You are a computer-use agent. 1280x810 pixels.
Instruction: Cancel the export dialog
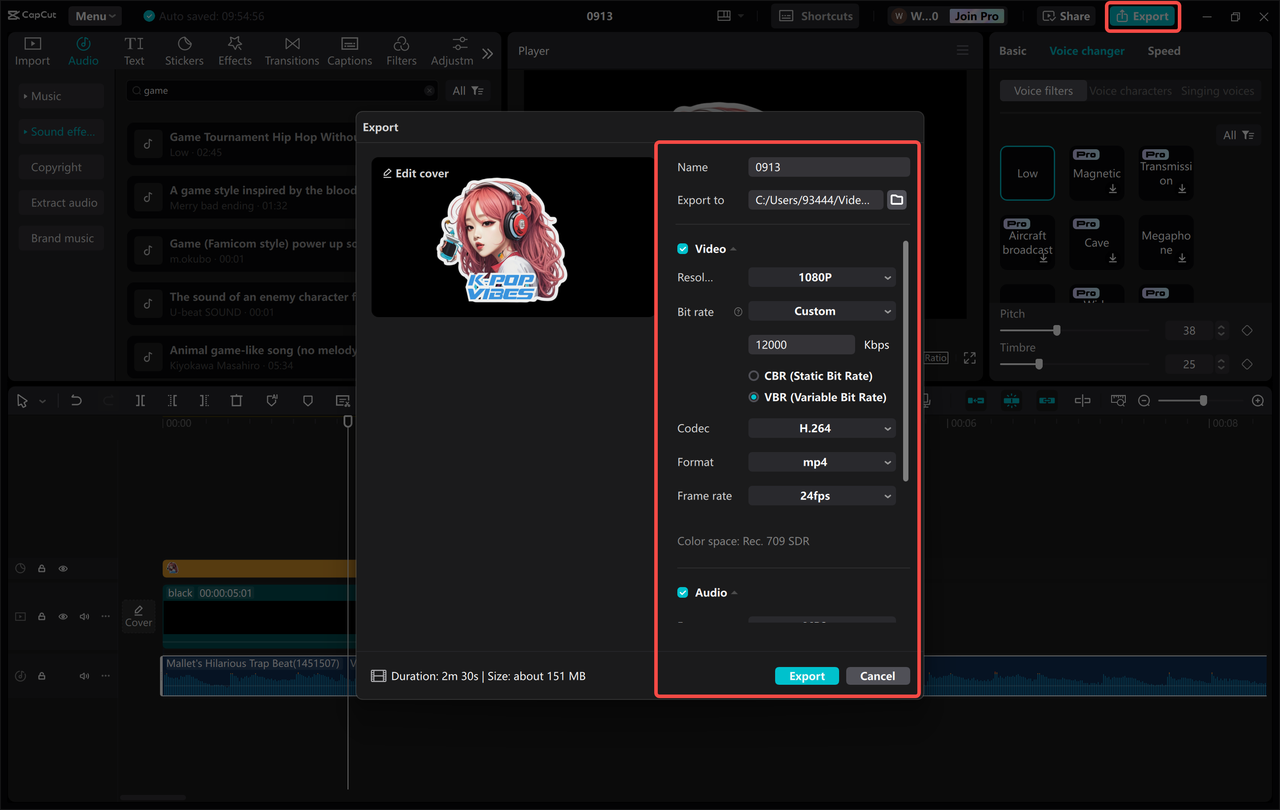point(877,675)
